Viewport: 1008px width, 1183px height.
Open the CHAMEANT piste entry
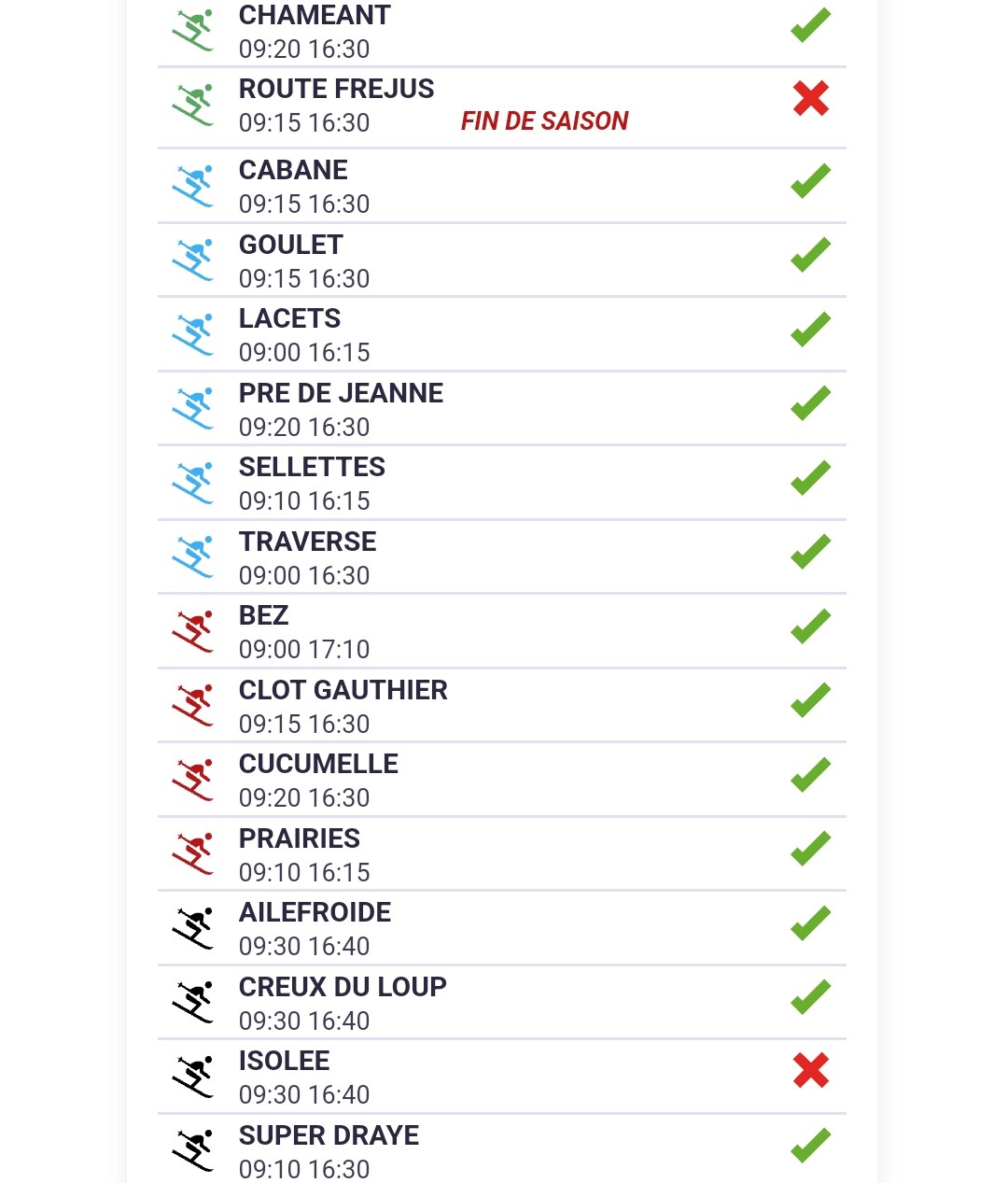coord(315,16)
